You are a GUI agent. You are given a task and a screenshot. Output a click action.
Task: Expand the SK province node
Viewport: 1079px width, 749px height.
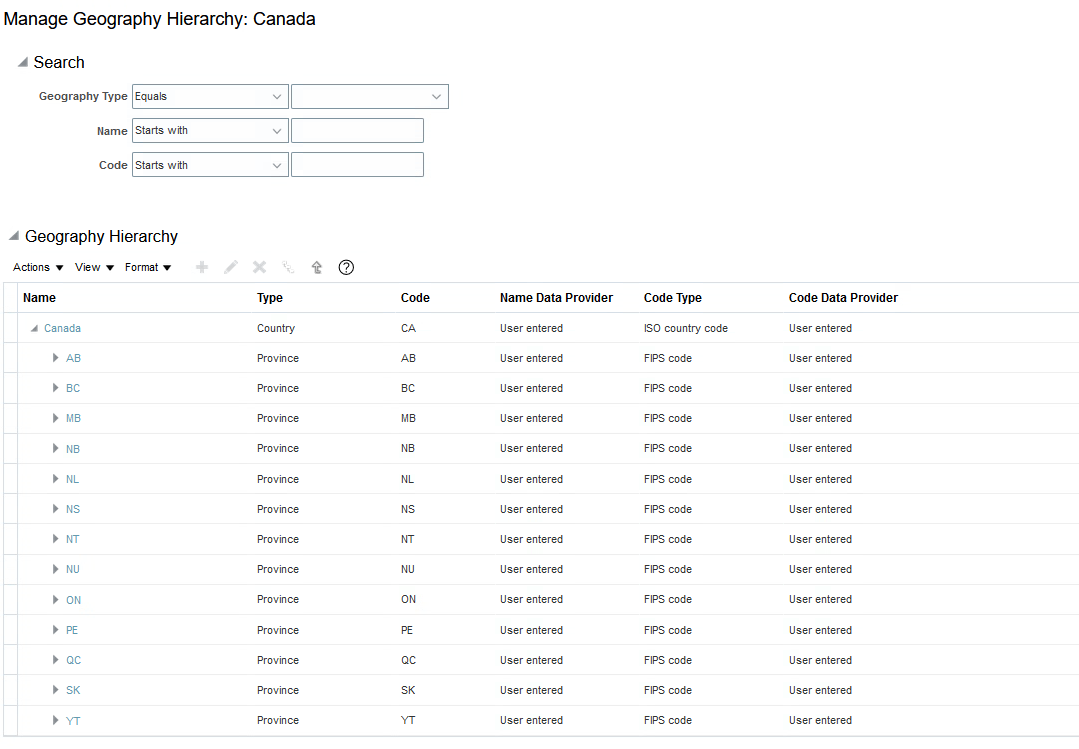(x=56, y=690)
